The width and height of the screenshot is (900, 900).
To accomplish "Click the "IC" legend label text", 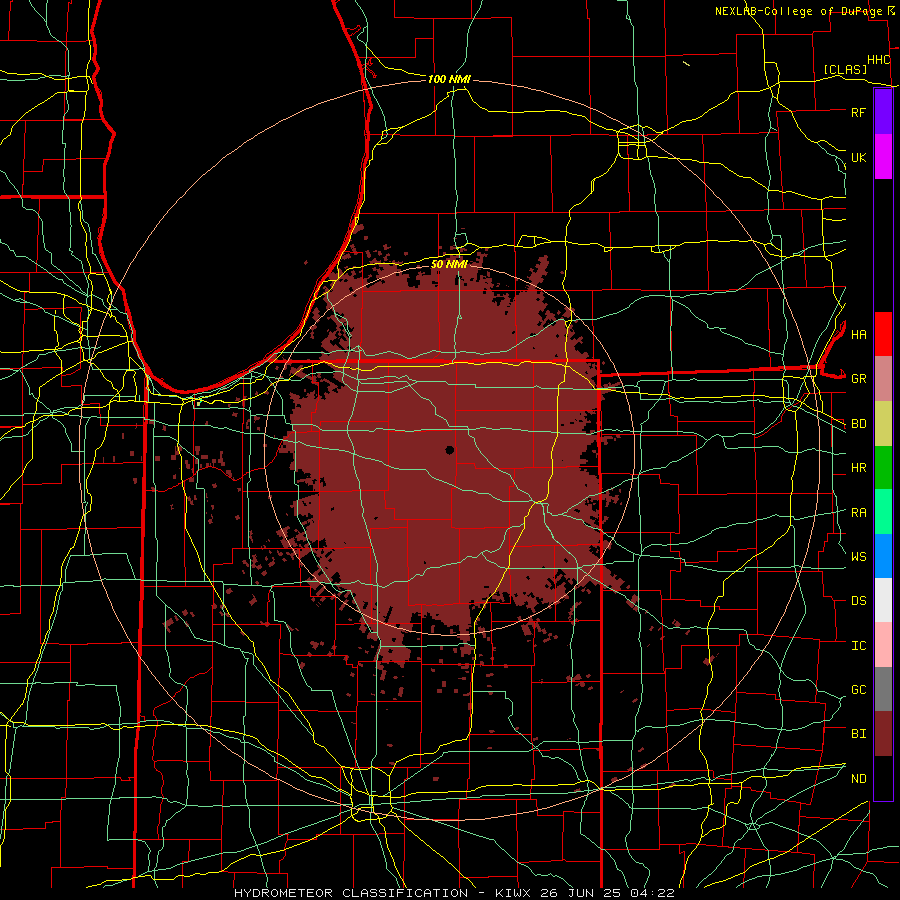I will click(x=858, y=646).
